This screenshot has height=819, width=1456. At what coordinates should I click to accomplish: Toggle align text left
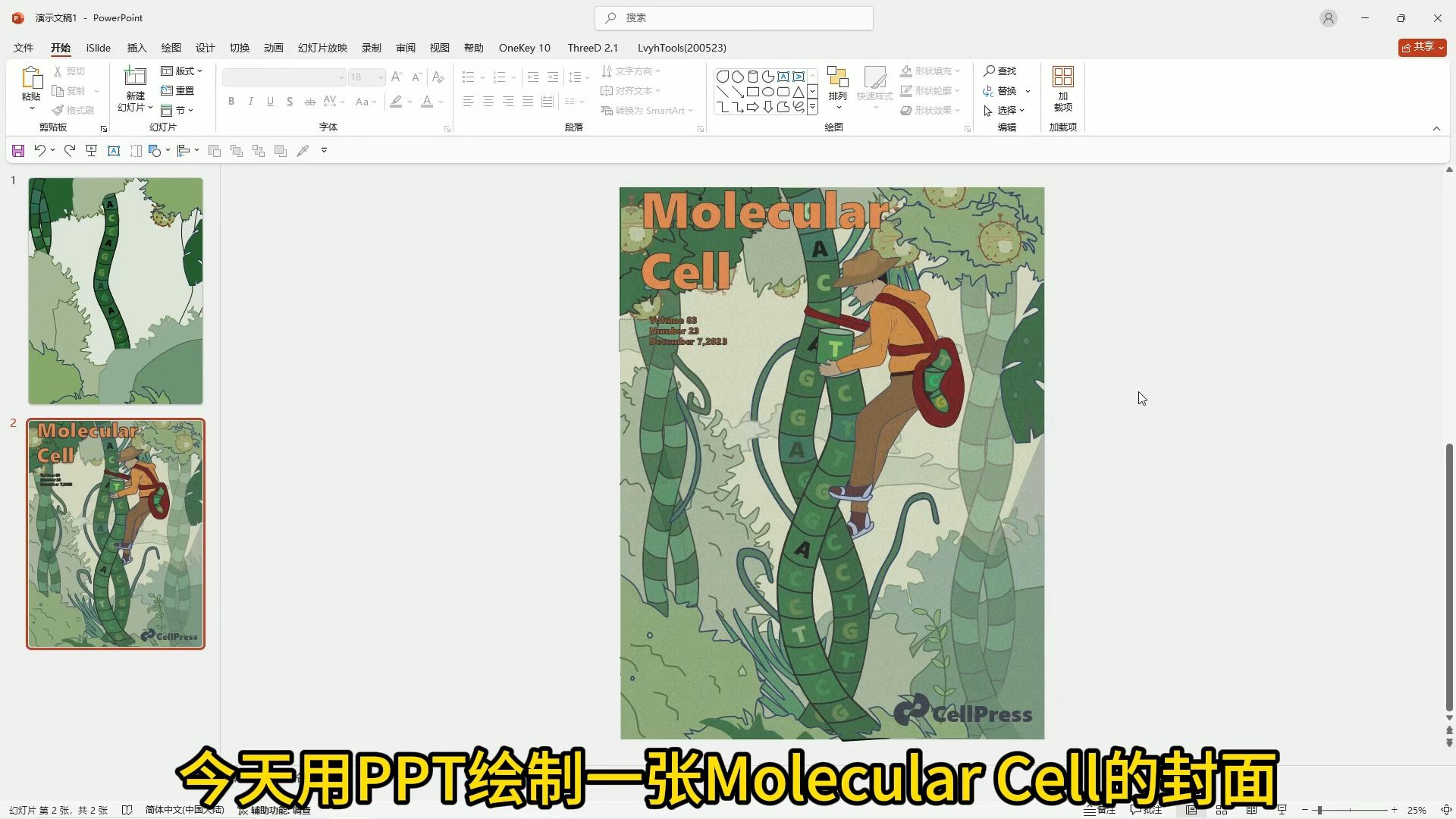469,102
